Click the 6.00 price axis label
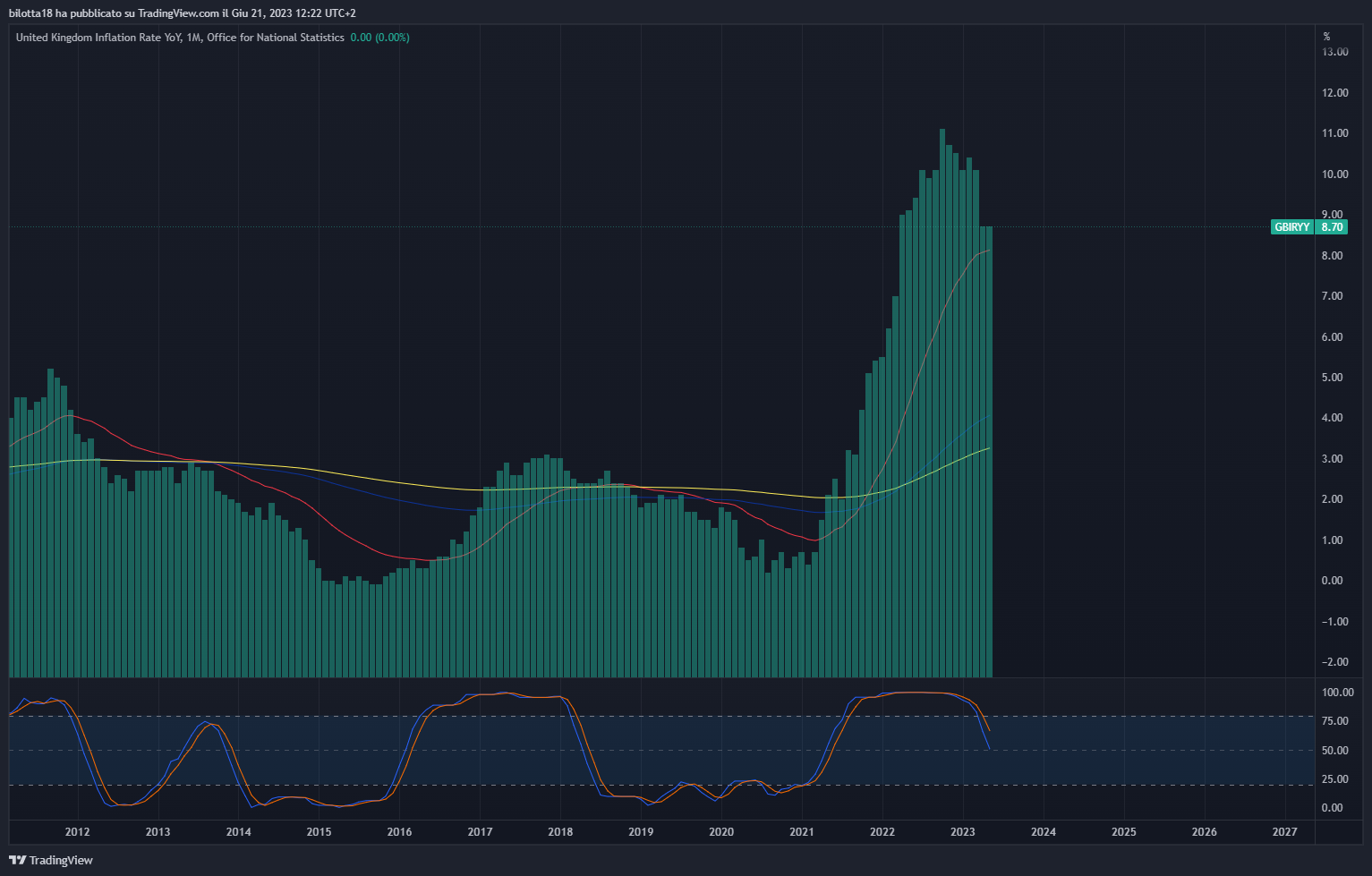The image size is (1372, 876). click(x=1333, y=337)
